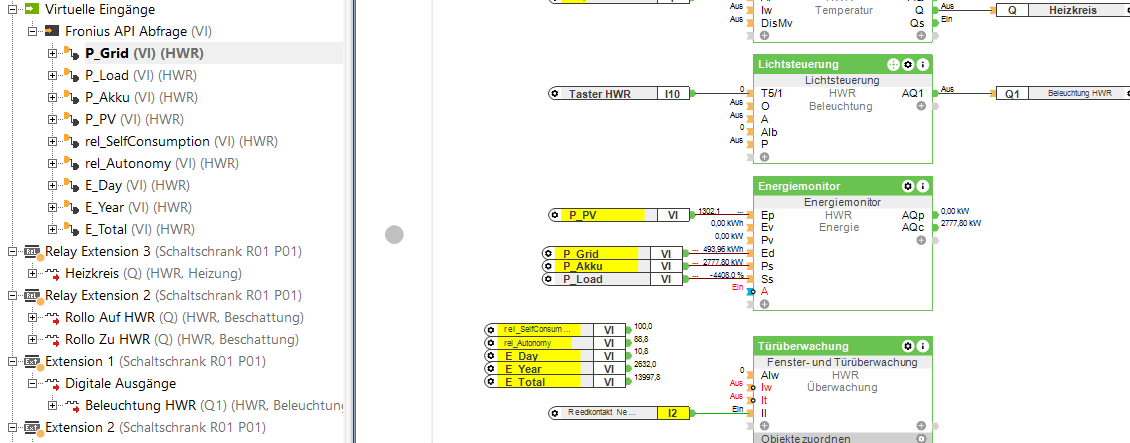Open info icon of Energiemonitor block
The height and width of the screenshot is (443, 1130).
(x=922, y=187)
